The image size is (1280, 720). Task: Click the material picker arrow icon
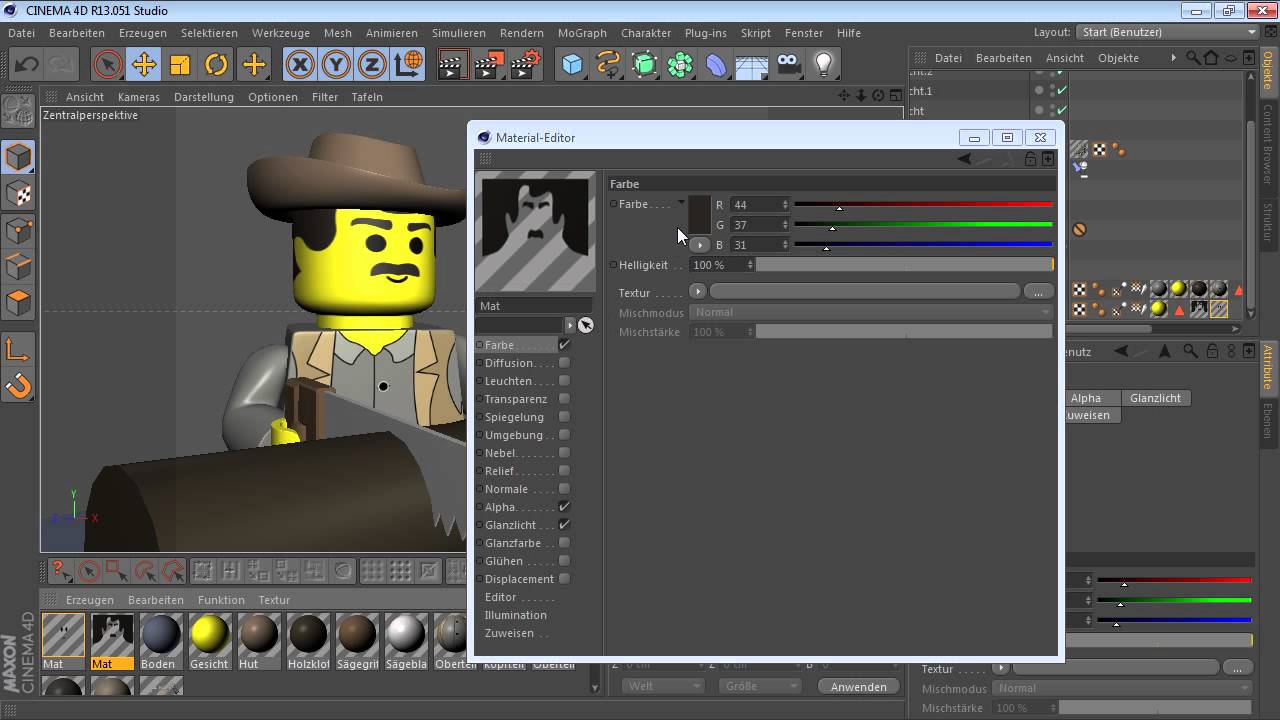pos(586,325)
